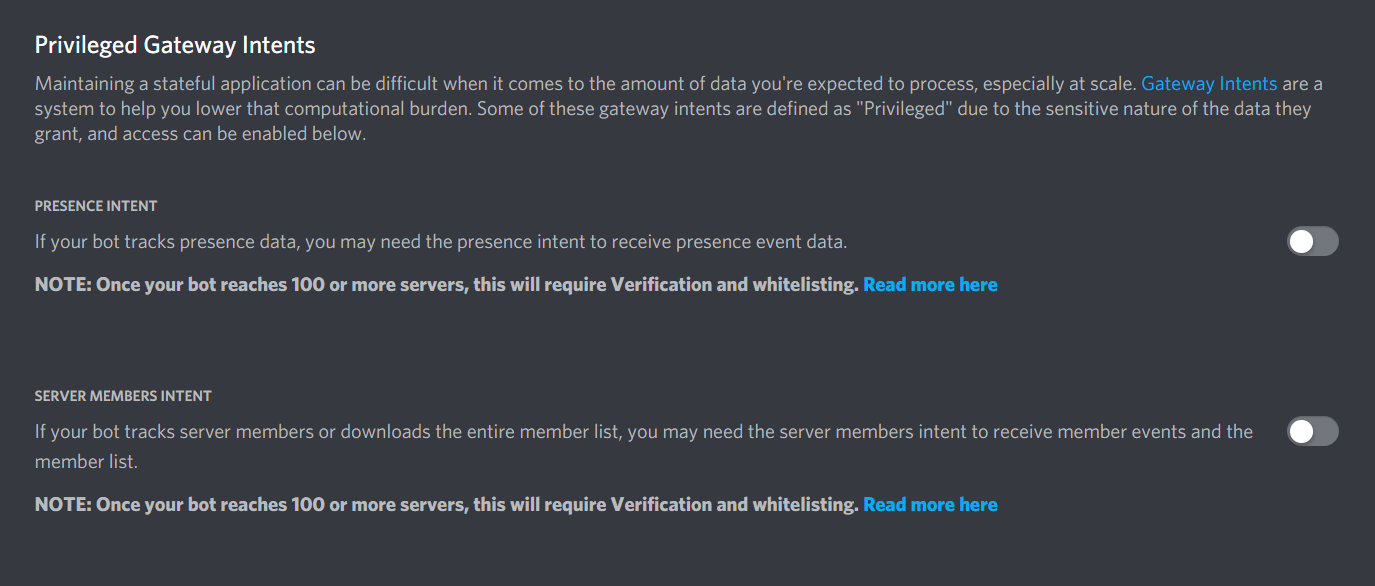Click the presence event data description text

point(441,242)
